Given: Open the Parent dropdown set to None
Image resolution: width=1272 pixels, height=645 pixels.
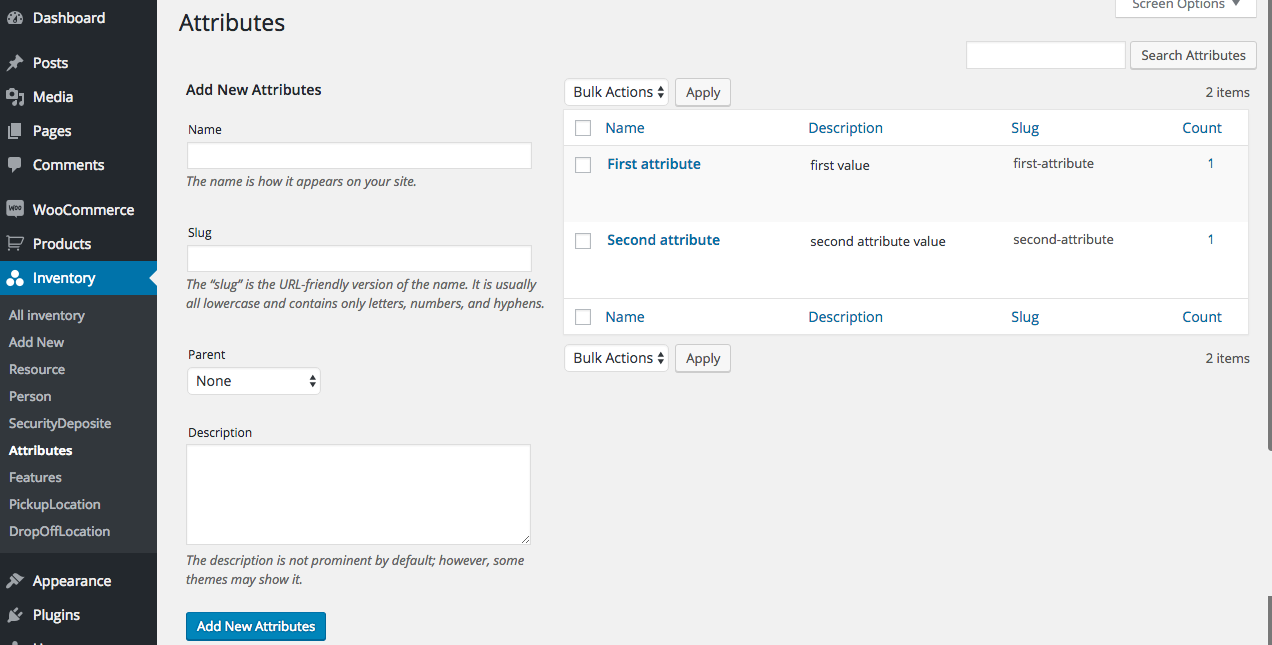Looking at the screenshot, I should [x=254, y=381].
